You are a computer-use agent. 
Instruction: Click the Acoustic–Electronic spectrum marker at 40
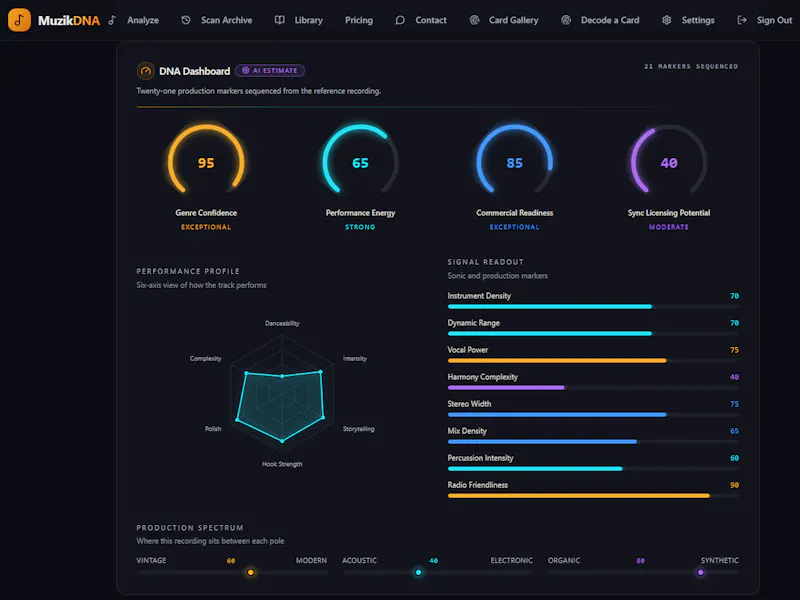pos(418,572)
